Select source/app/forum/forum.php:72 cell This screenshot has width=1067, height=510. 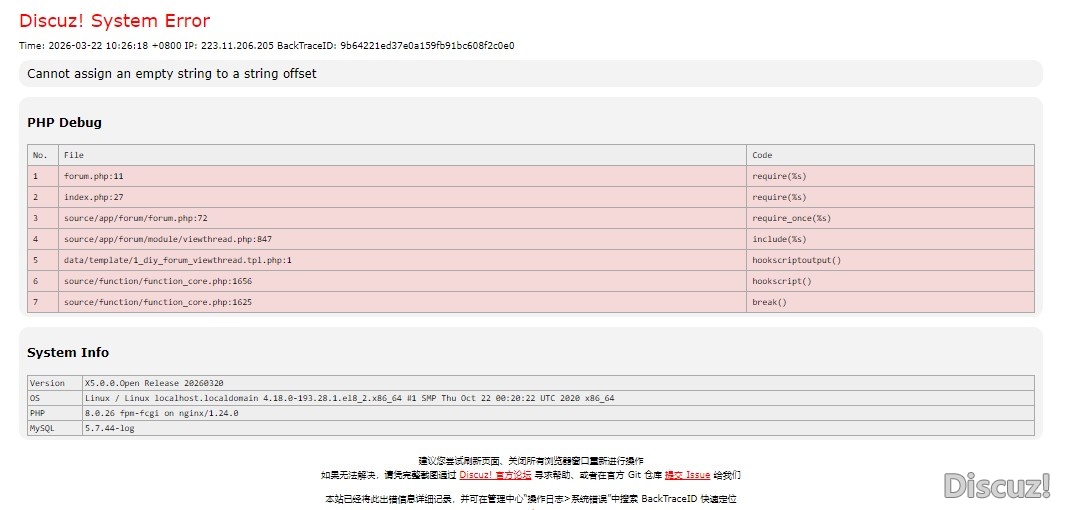pos(402,219)
